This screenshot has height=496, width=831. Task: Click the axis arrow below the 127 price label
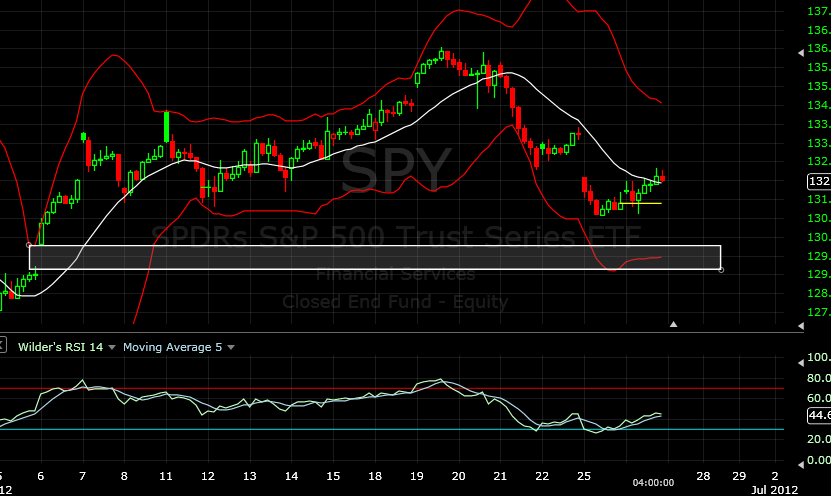[801, 326]
